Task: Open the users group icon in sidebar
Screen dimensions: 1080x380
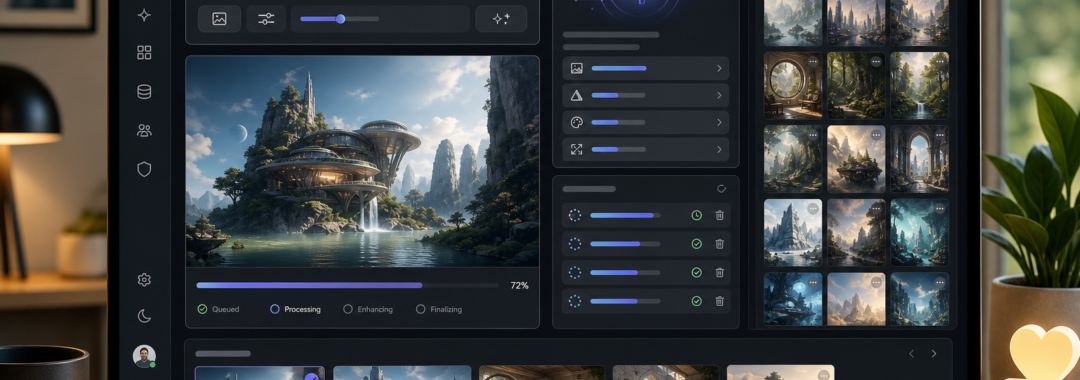Action: (144, 131)
